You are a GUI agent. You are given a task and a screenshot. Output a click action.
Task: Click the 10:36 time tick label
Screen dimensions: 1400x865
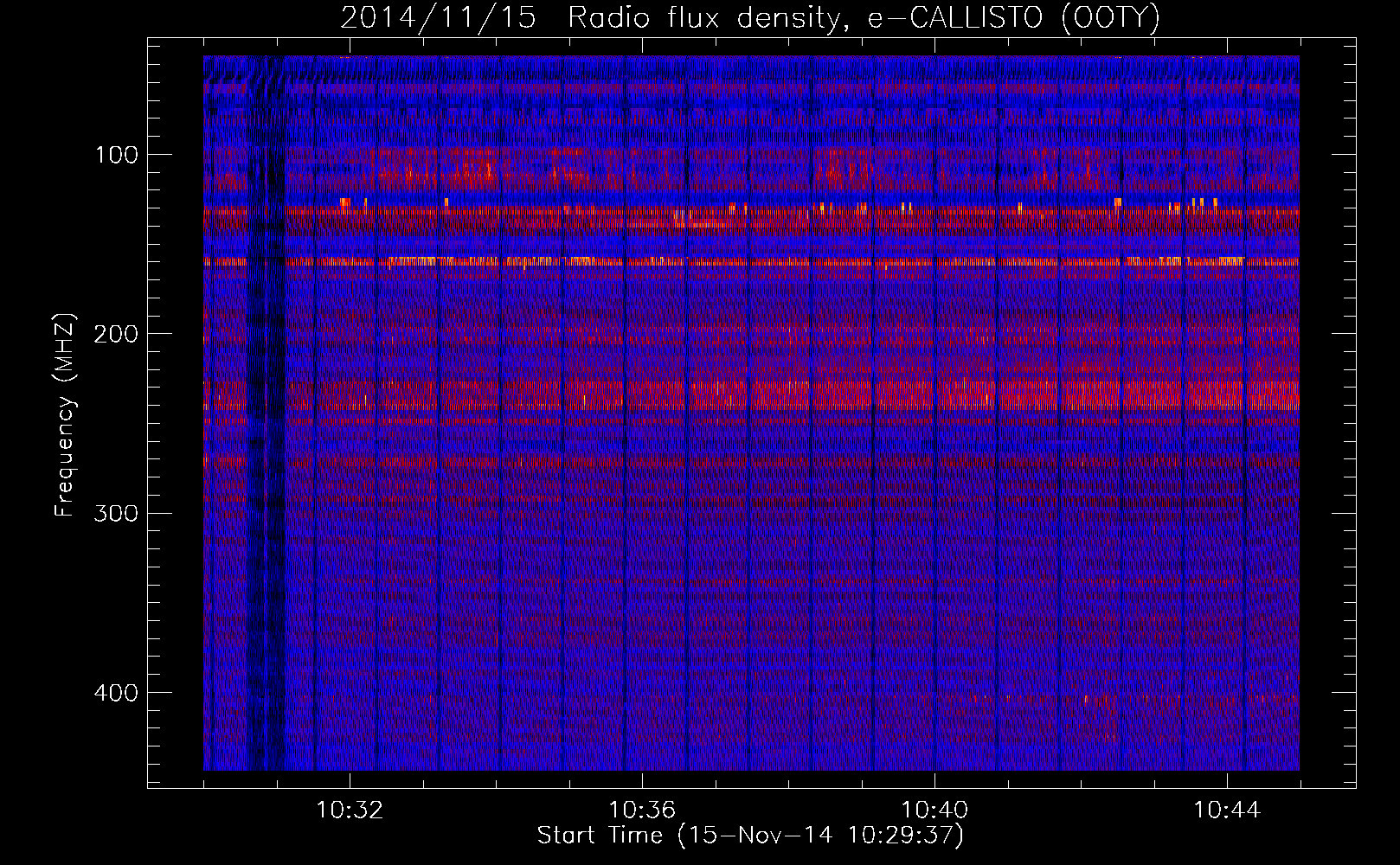pyautogui.click(x=642, y=811)
